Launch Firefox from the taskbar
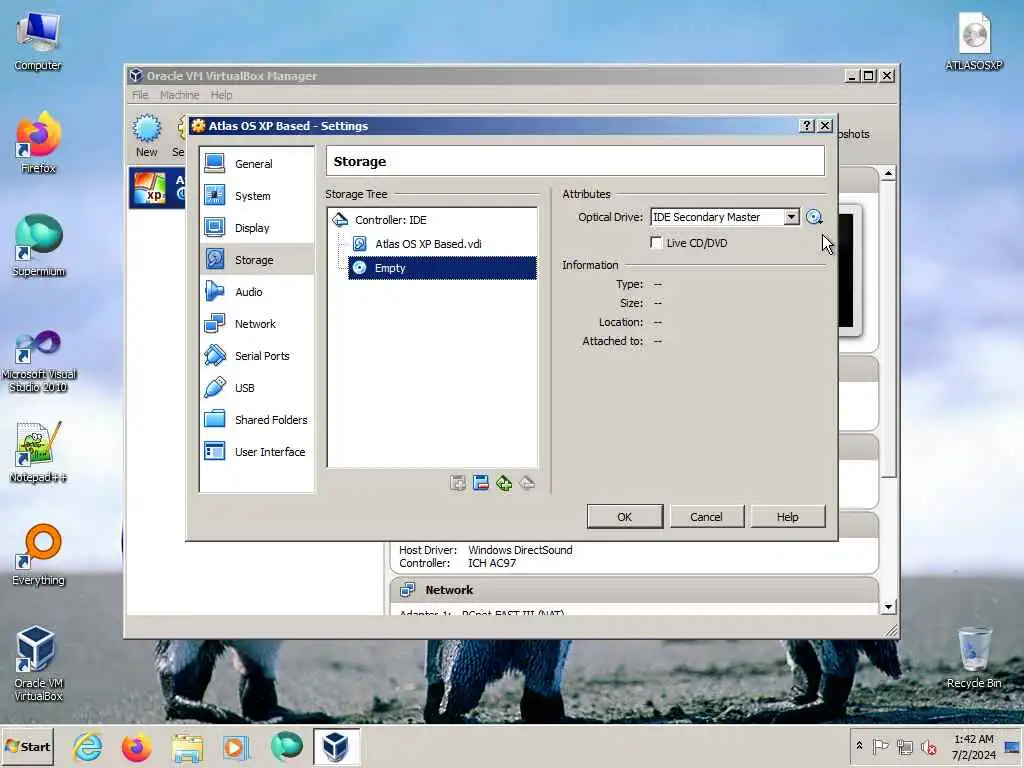Viewport: 1024px width, 768px height. tap(136, 747)
